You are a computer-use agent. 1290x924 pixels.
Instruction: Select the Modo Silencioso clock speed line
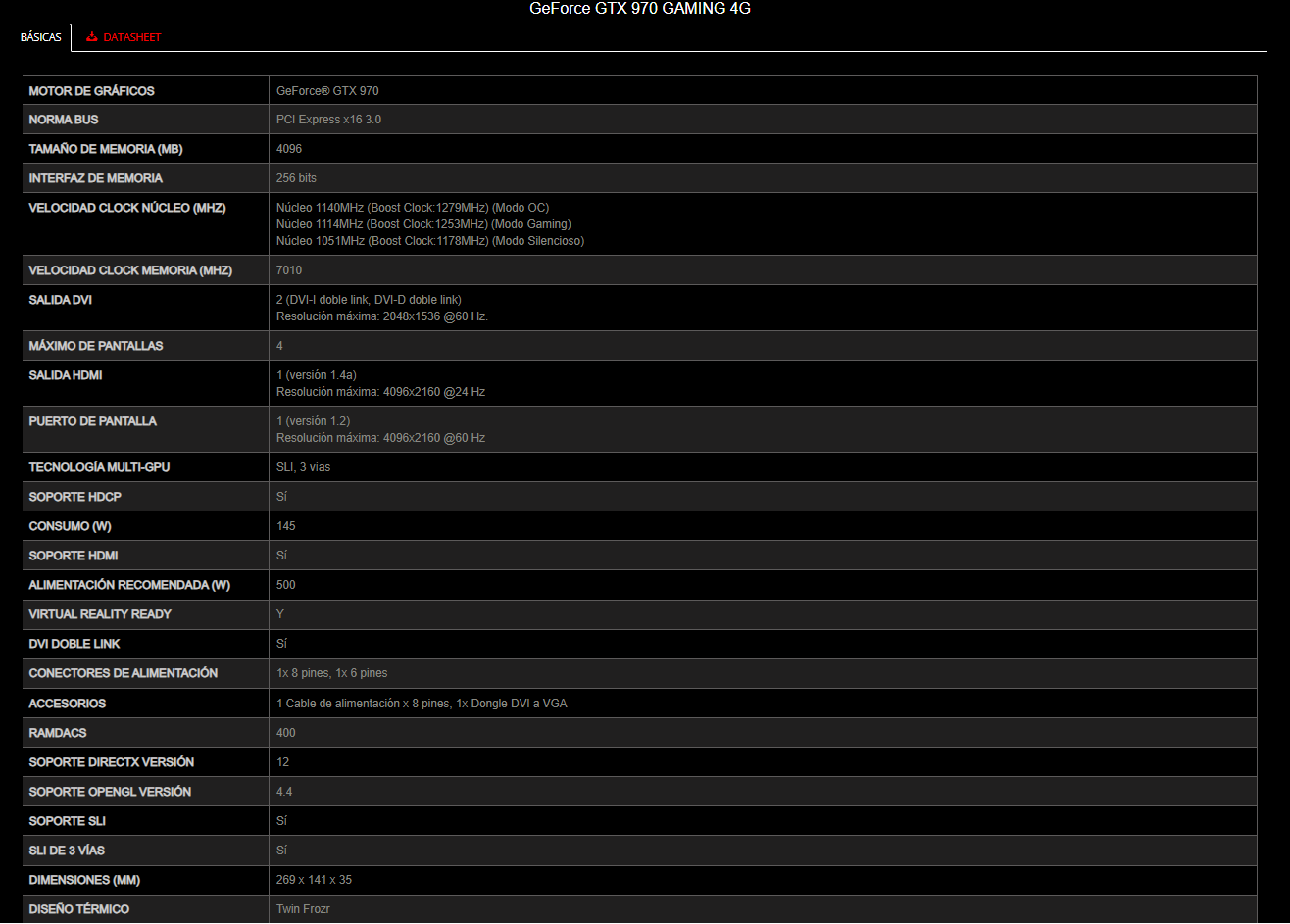[430, 241]
